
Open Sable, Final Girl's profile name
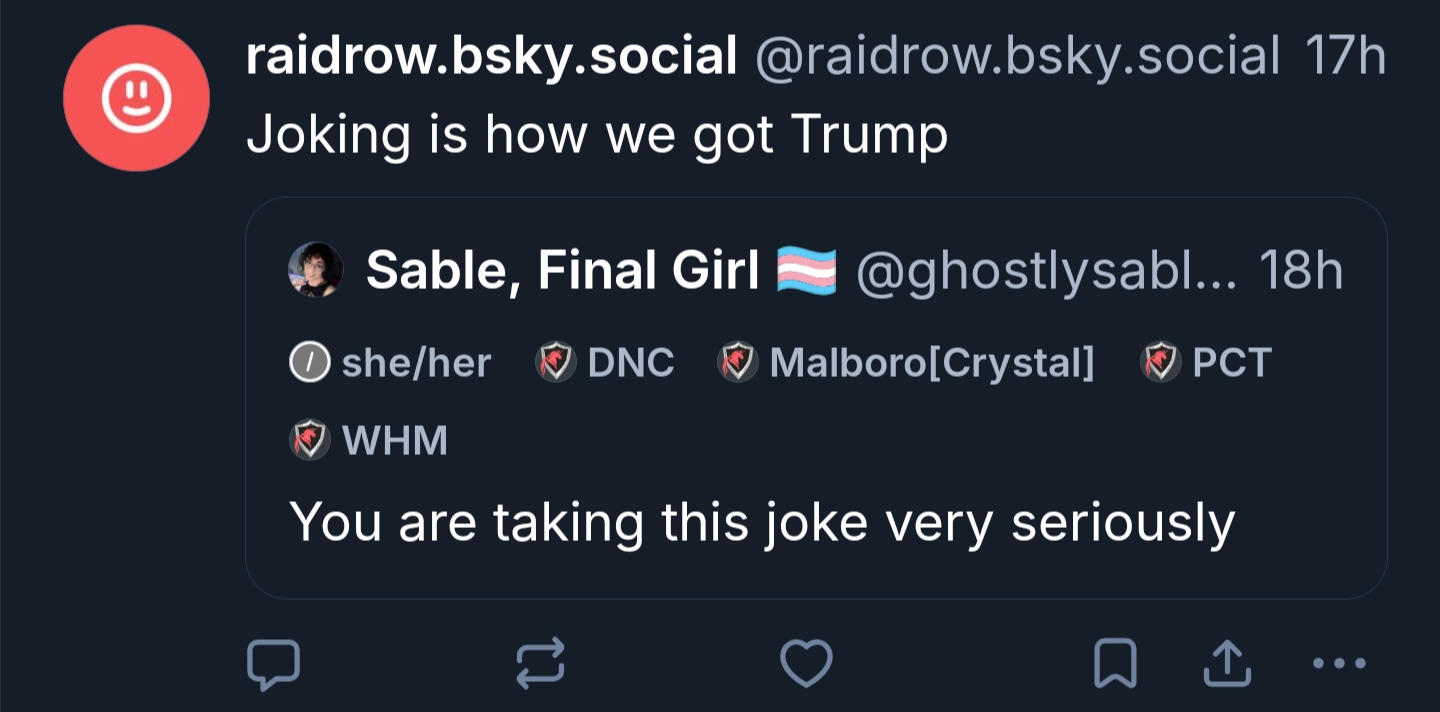point(563,270)
